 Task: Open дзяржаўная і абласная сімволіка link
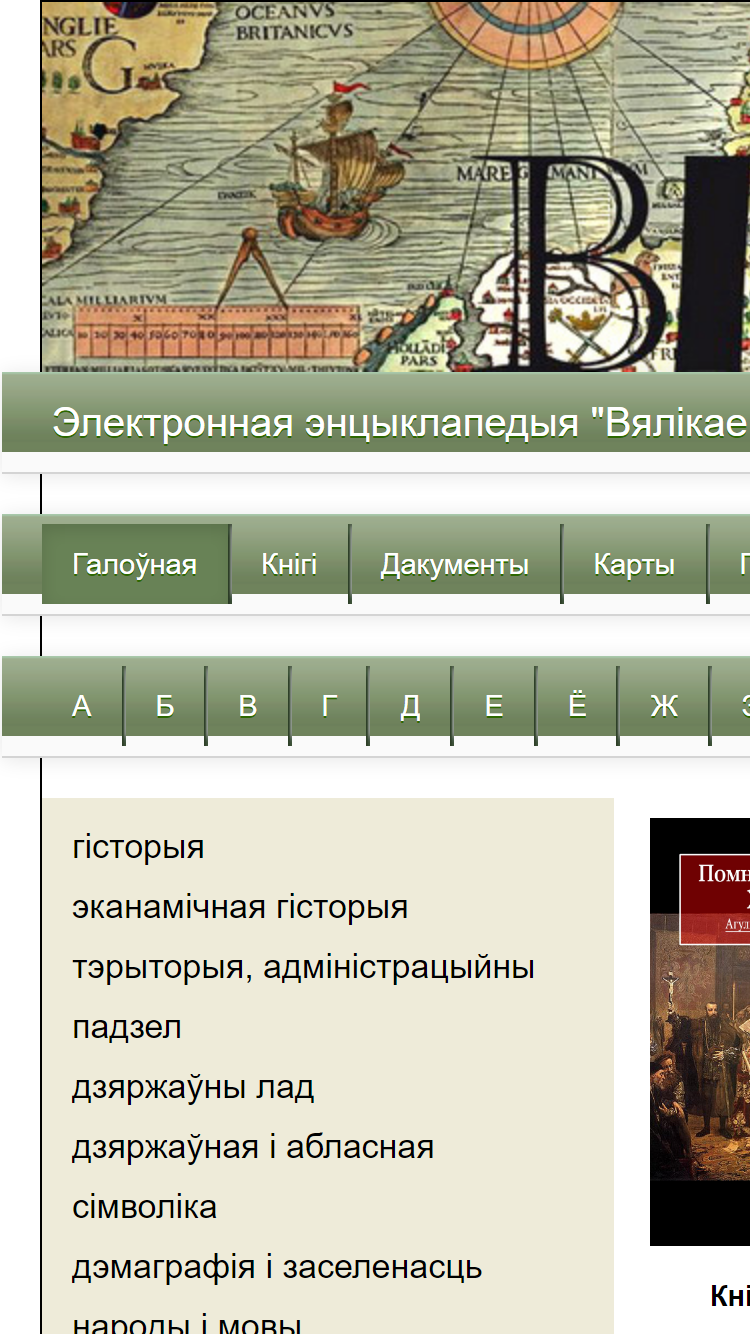click(x=253, y=1177)
